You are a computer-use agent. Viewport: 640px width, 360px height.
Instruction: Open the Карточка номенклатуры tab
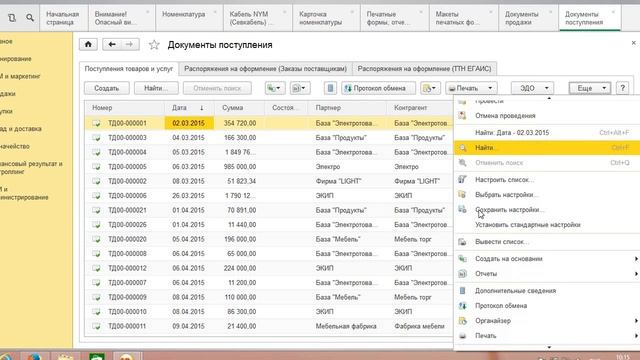point(326,18)
